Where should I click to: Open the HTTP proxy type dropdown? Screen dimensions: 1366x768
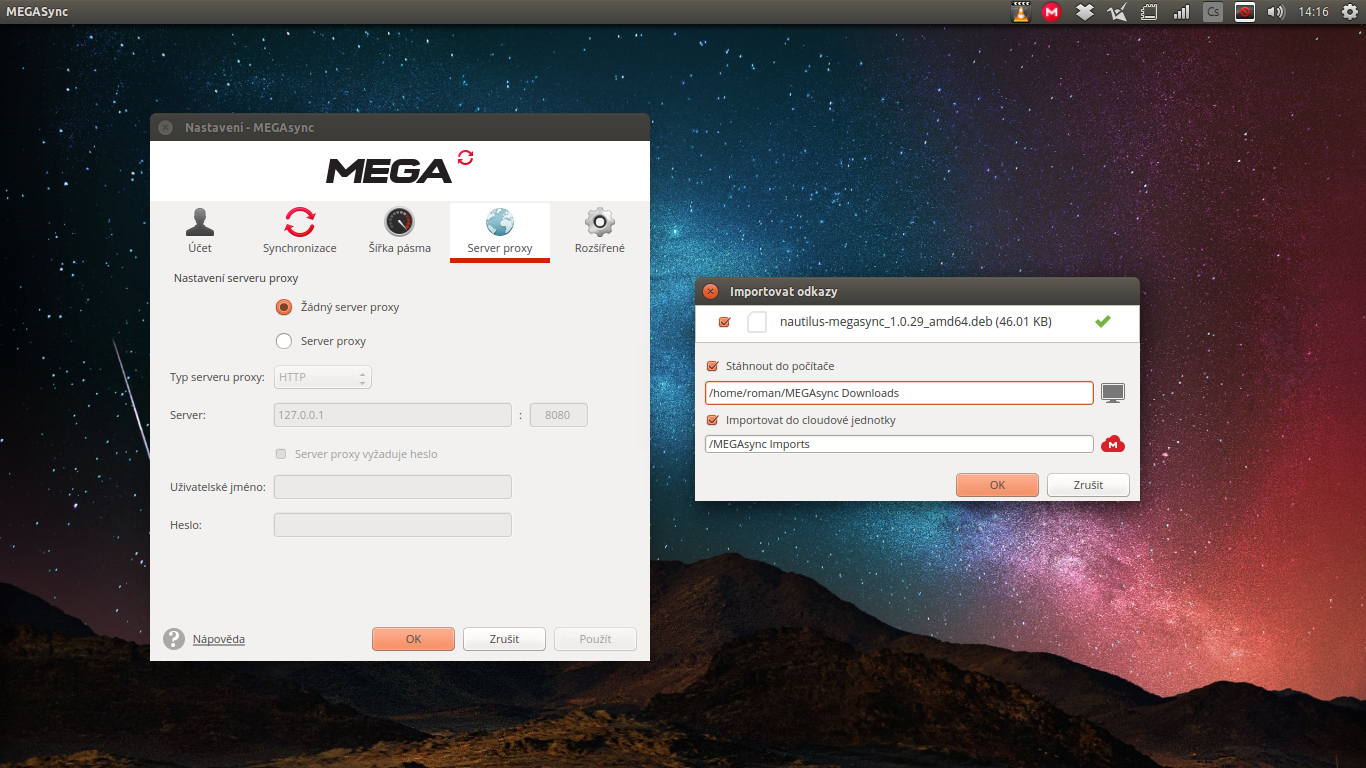tap(322, 377)
